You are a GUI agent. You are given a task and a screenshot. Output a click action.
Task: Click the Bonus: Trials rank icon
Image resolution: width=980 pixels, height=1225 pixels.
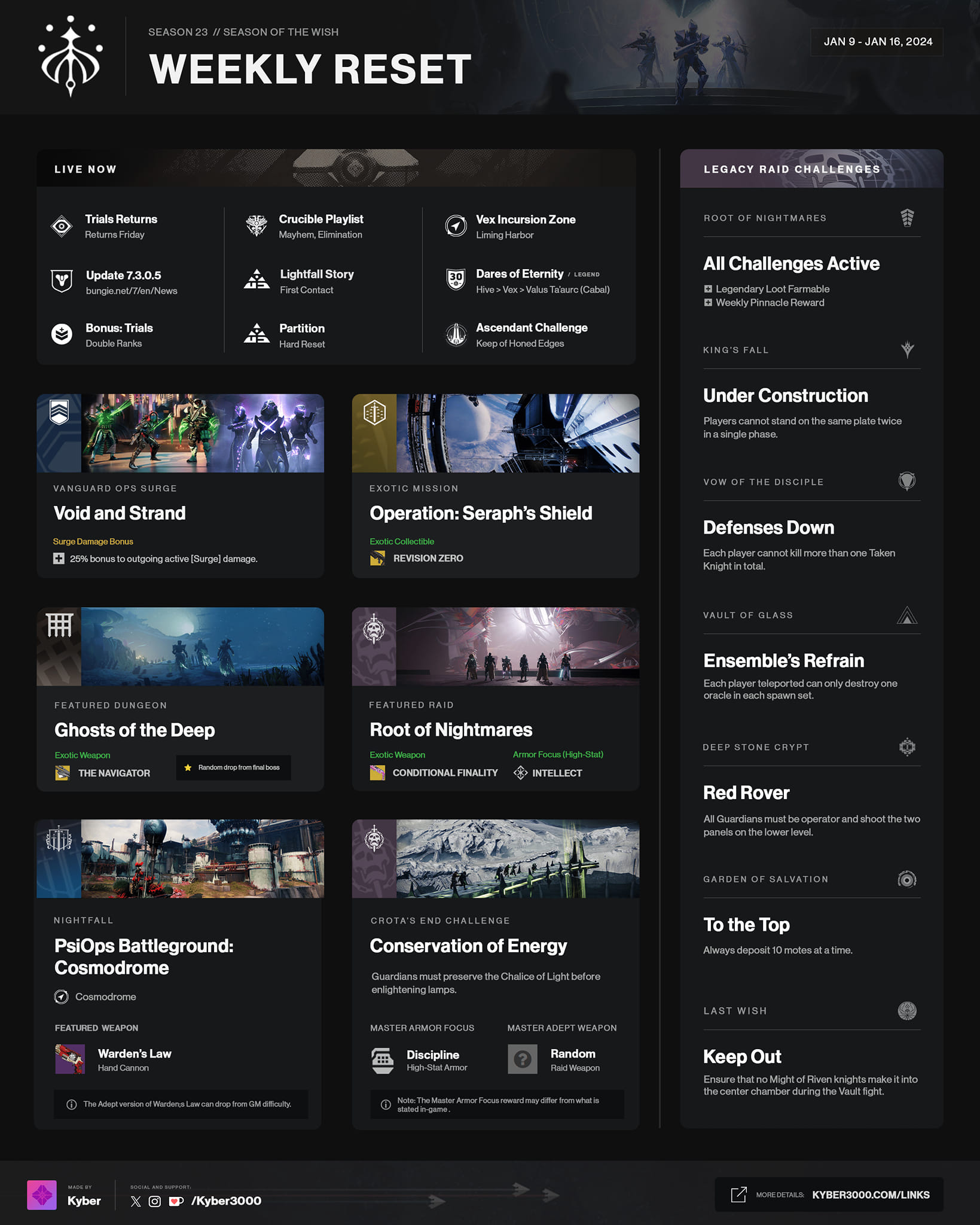pos(62,334)
